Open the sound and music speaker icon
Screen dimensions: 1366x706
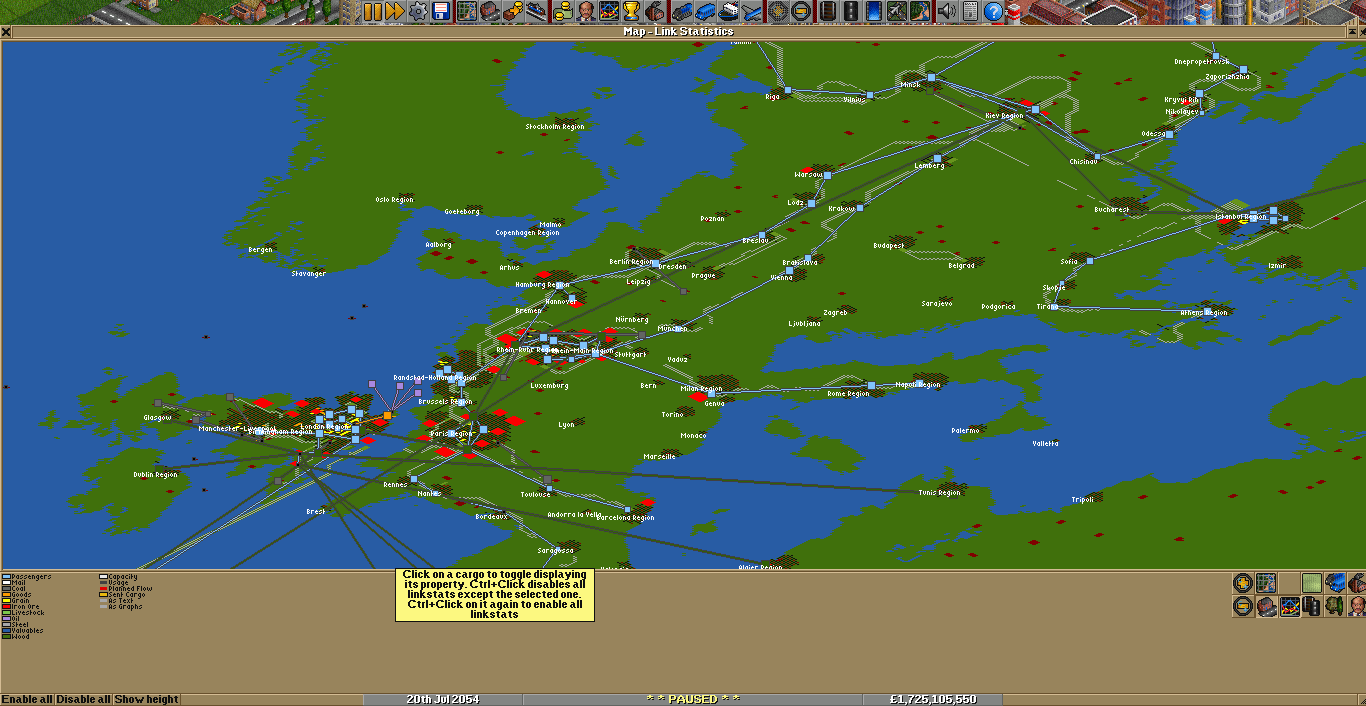tap(945, 11)
